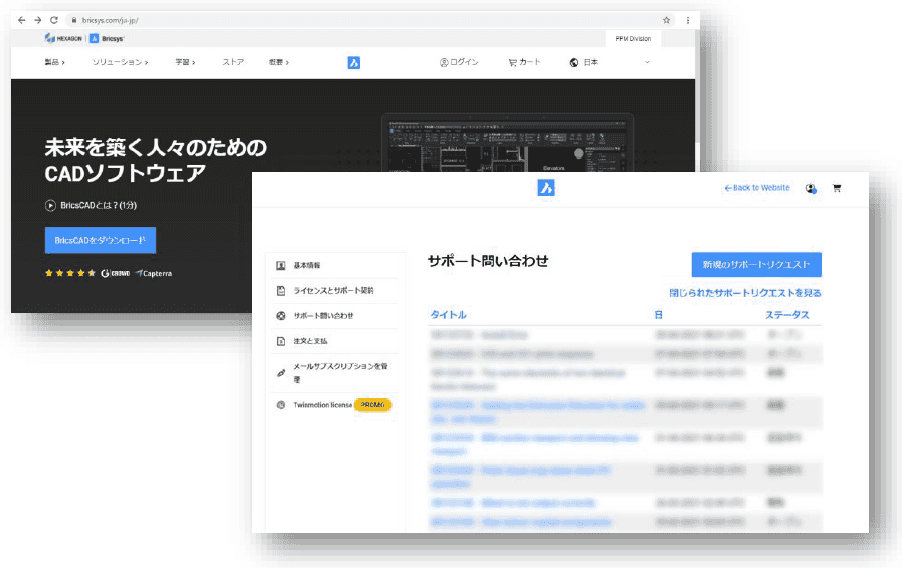Click the G2 Crowd rating logo

116,273
